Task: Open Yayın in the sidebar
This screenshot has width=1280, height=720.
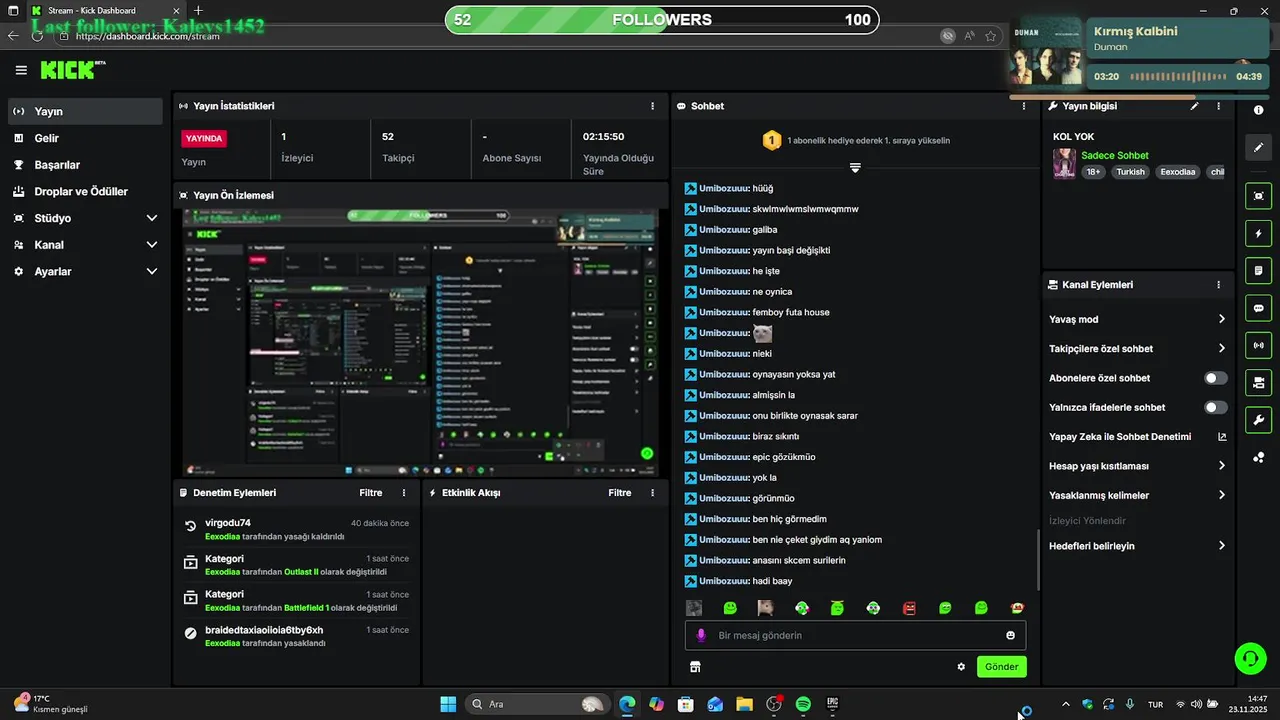Action: click(x=85, y=111)
